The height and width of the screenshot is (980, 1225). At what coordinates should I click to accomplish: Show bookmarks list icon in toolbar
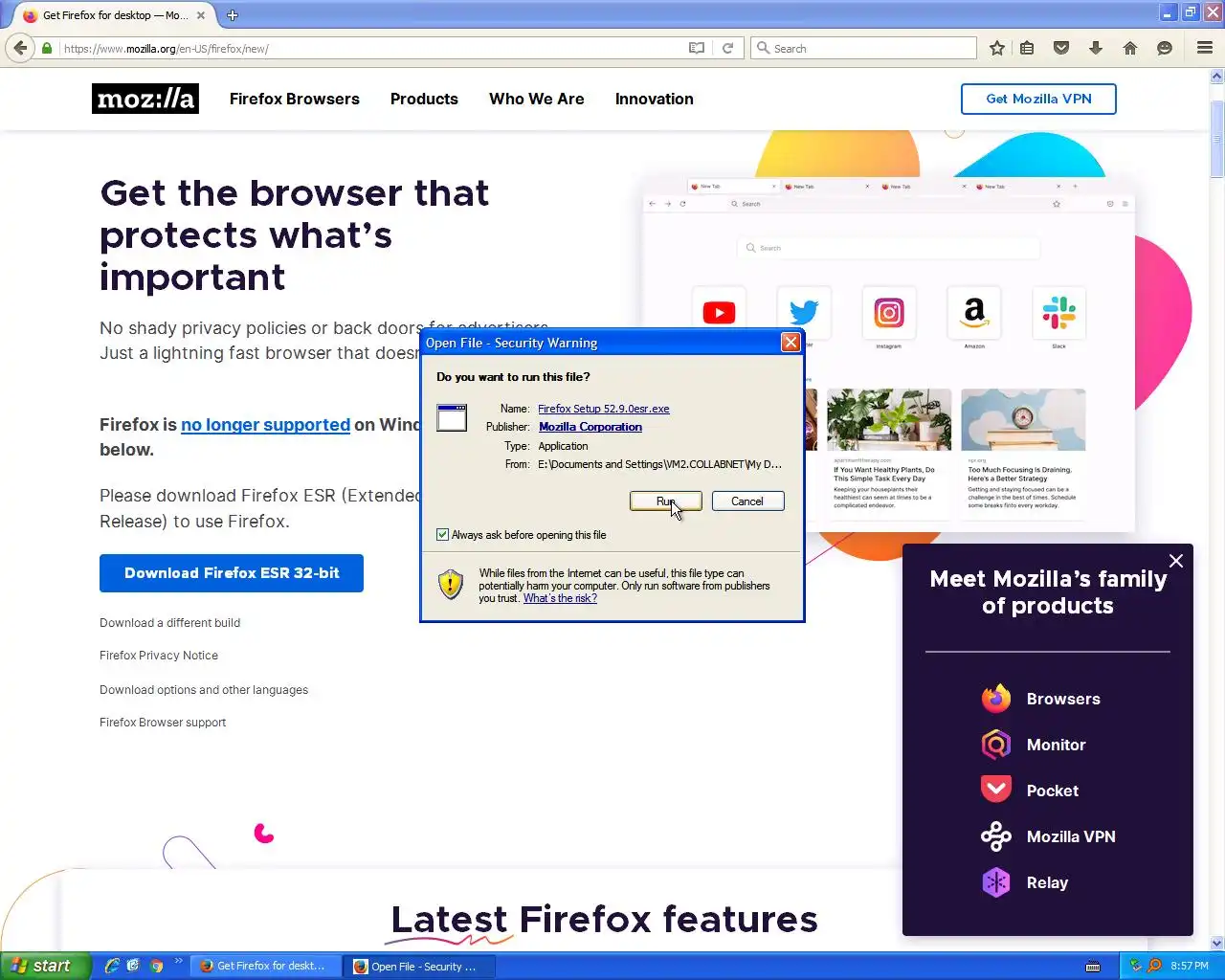[1027, 48]
